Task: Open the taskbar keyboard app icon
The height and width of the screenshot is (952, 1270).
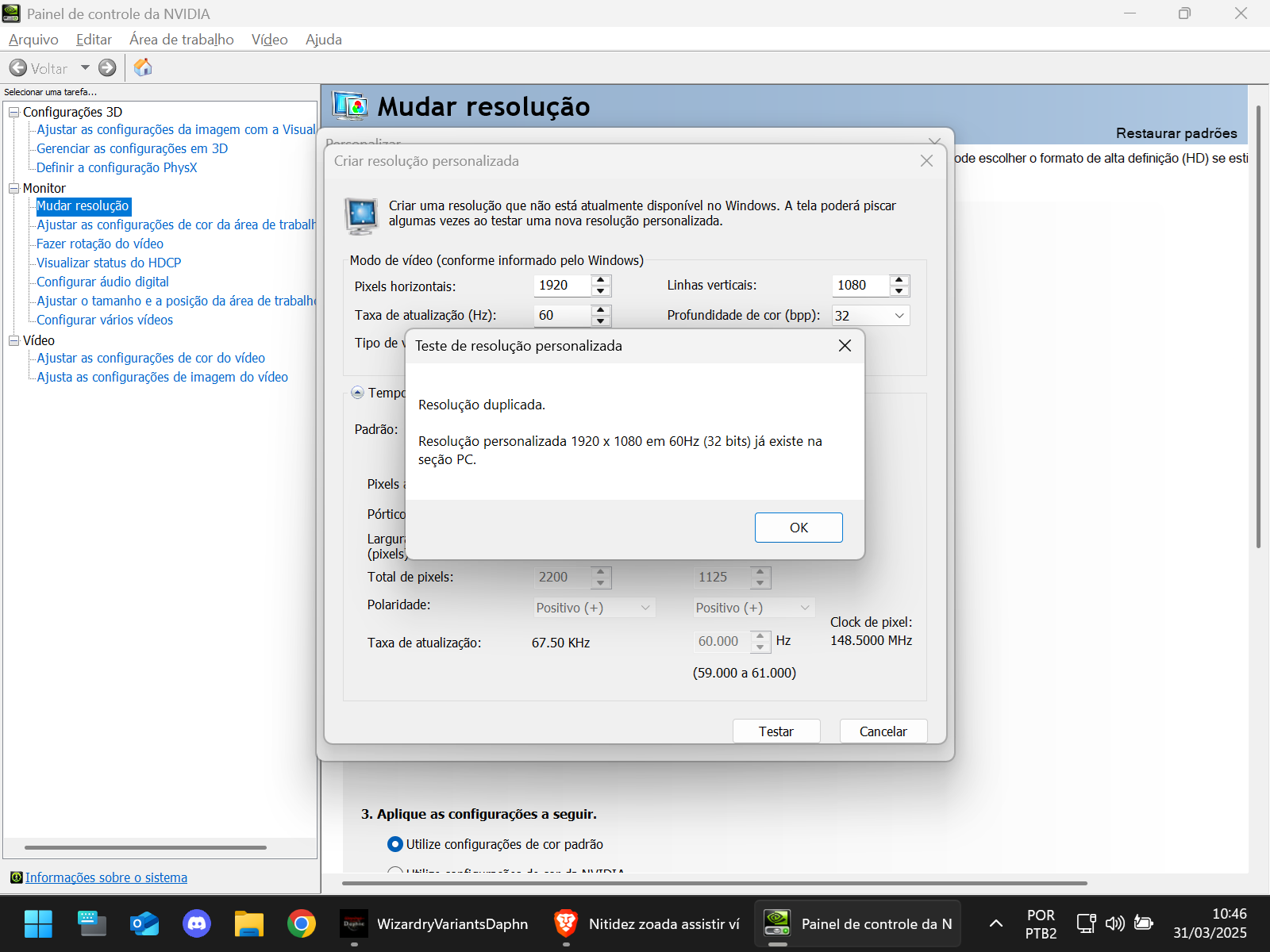Action: pos(92,923)
